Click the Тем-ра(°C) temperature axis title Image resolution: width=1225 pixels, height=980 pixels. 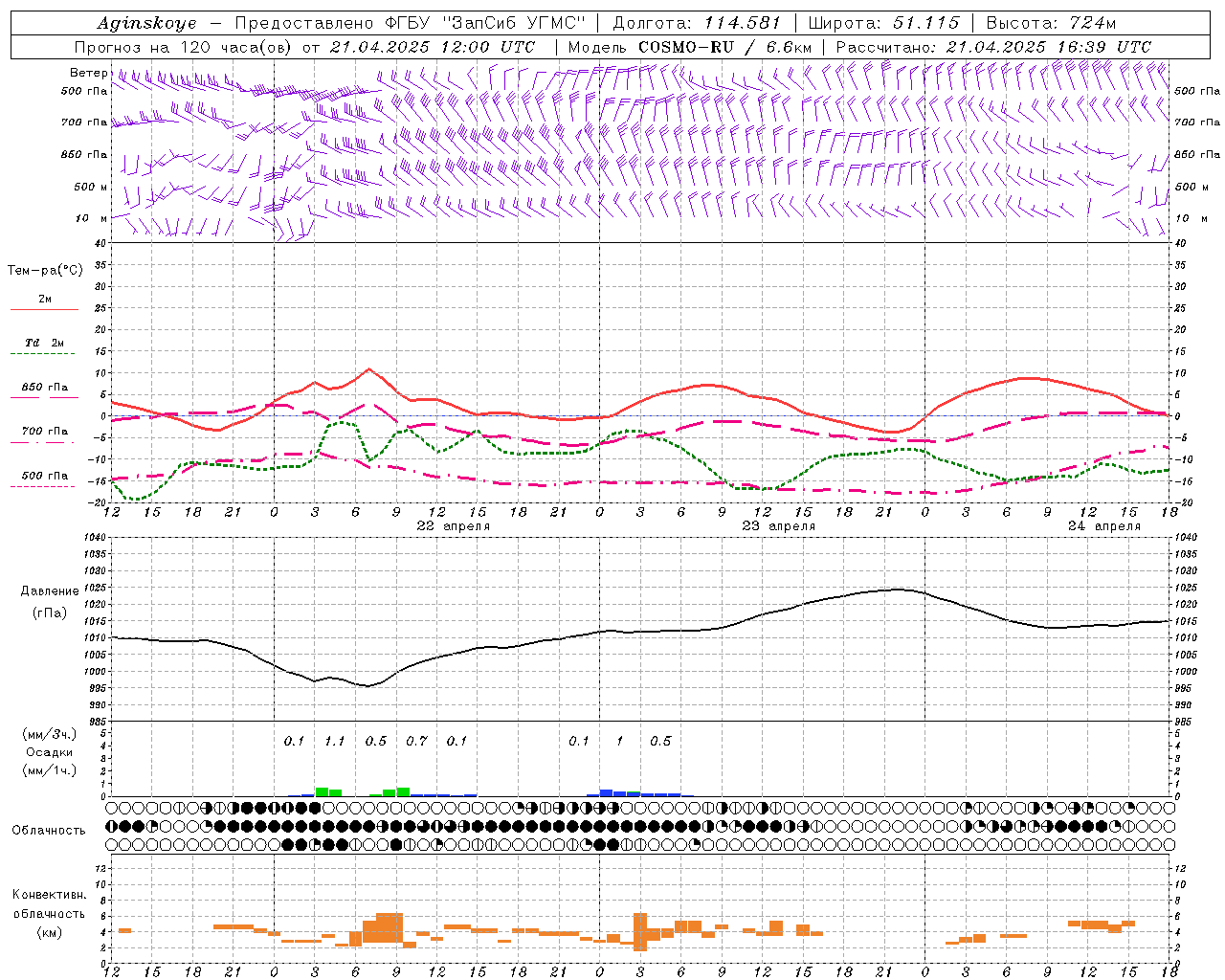tap(45, 271)
